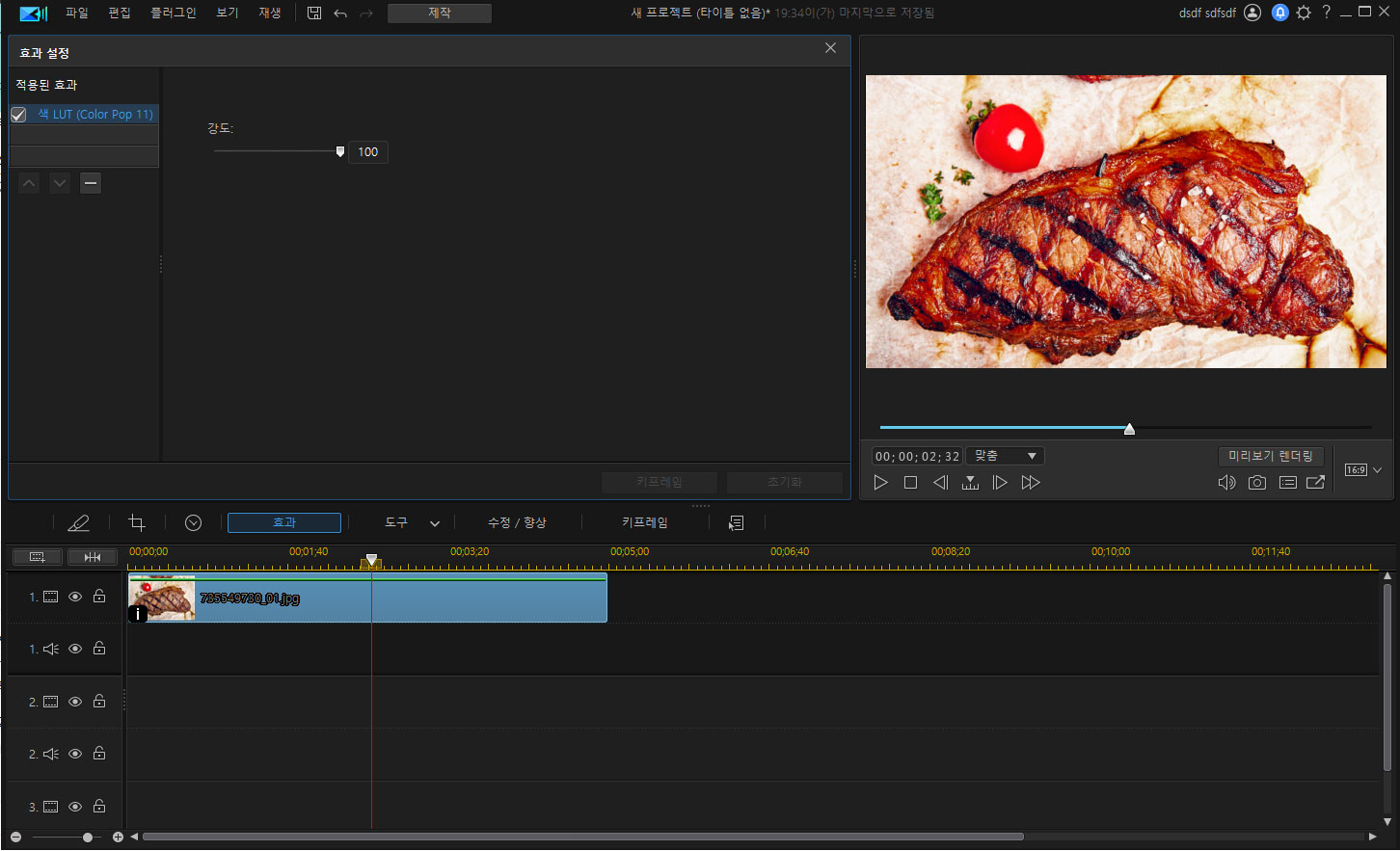This screenshot has height=851, width=1400.
Task: Open the seek-by mode button in playback controls
Action: click(x=970, y=483)
